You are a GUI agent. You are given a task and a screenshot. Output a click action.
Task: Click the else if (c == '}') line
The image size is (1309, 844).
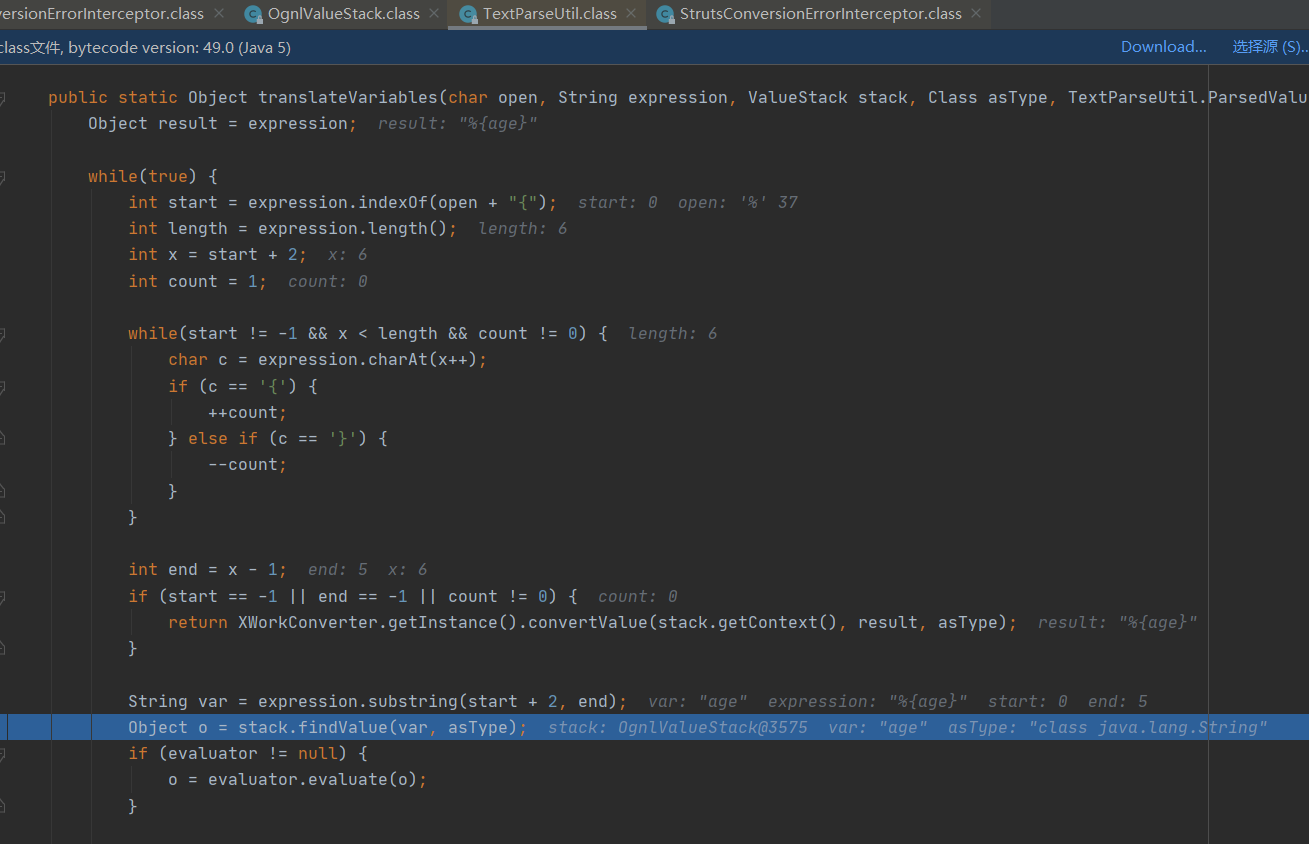coord(278,438)
